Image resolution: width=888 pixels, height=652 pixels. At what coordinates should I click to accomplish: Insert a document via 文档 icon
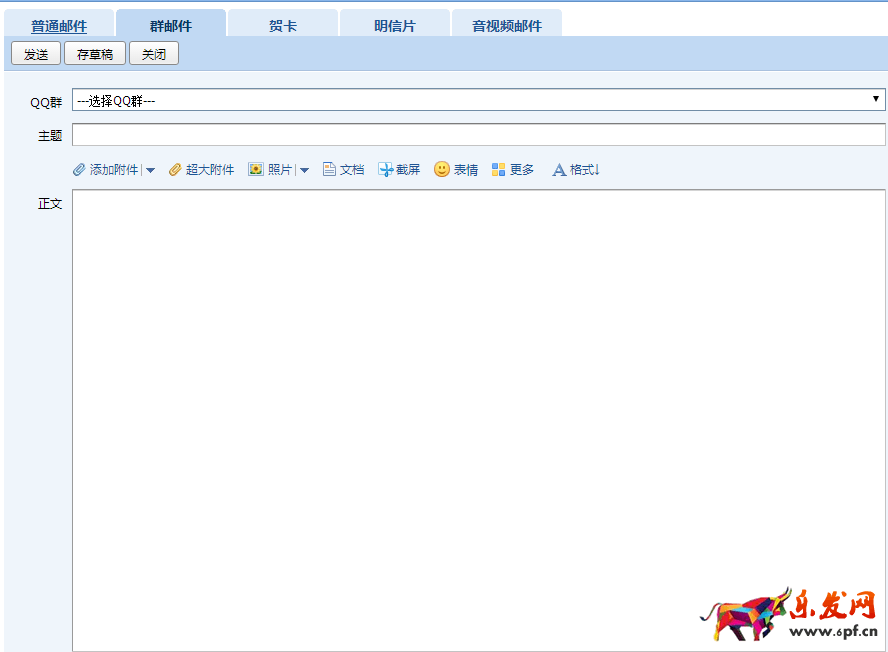coord(329,170)
